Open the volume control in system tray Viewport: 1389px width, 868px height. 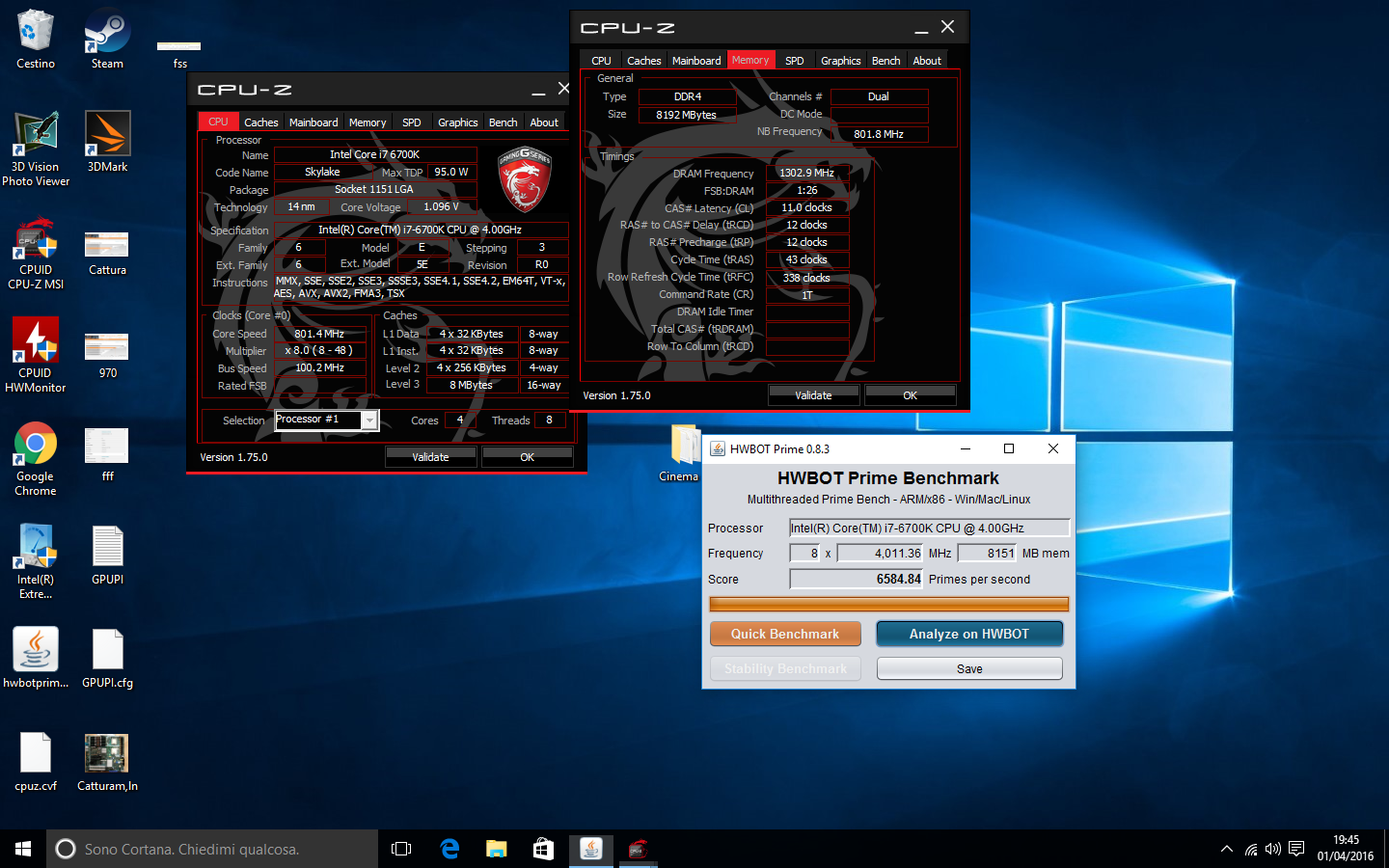coord(1273,849)
